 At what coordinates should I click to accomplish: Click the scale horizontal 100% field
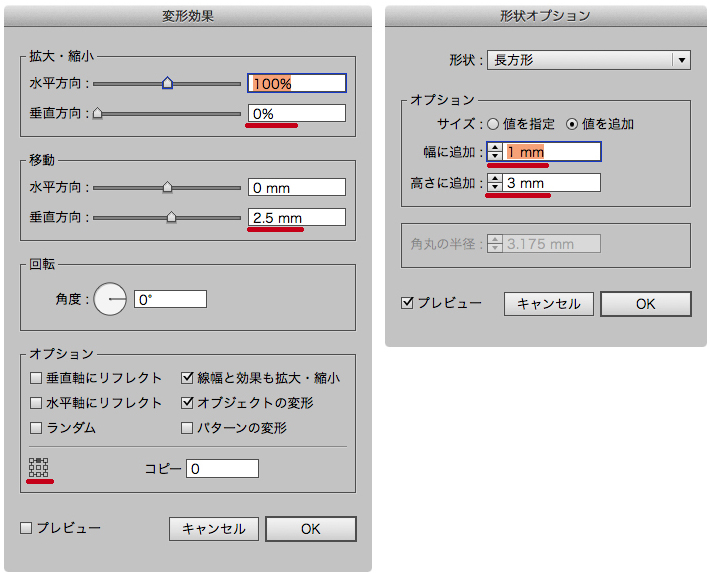coord(297,83)
